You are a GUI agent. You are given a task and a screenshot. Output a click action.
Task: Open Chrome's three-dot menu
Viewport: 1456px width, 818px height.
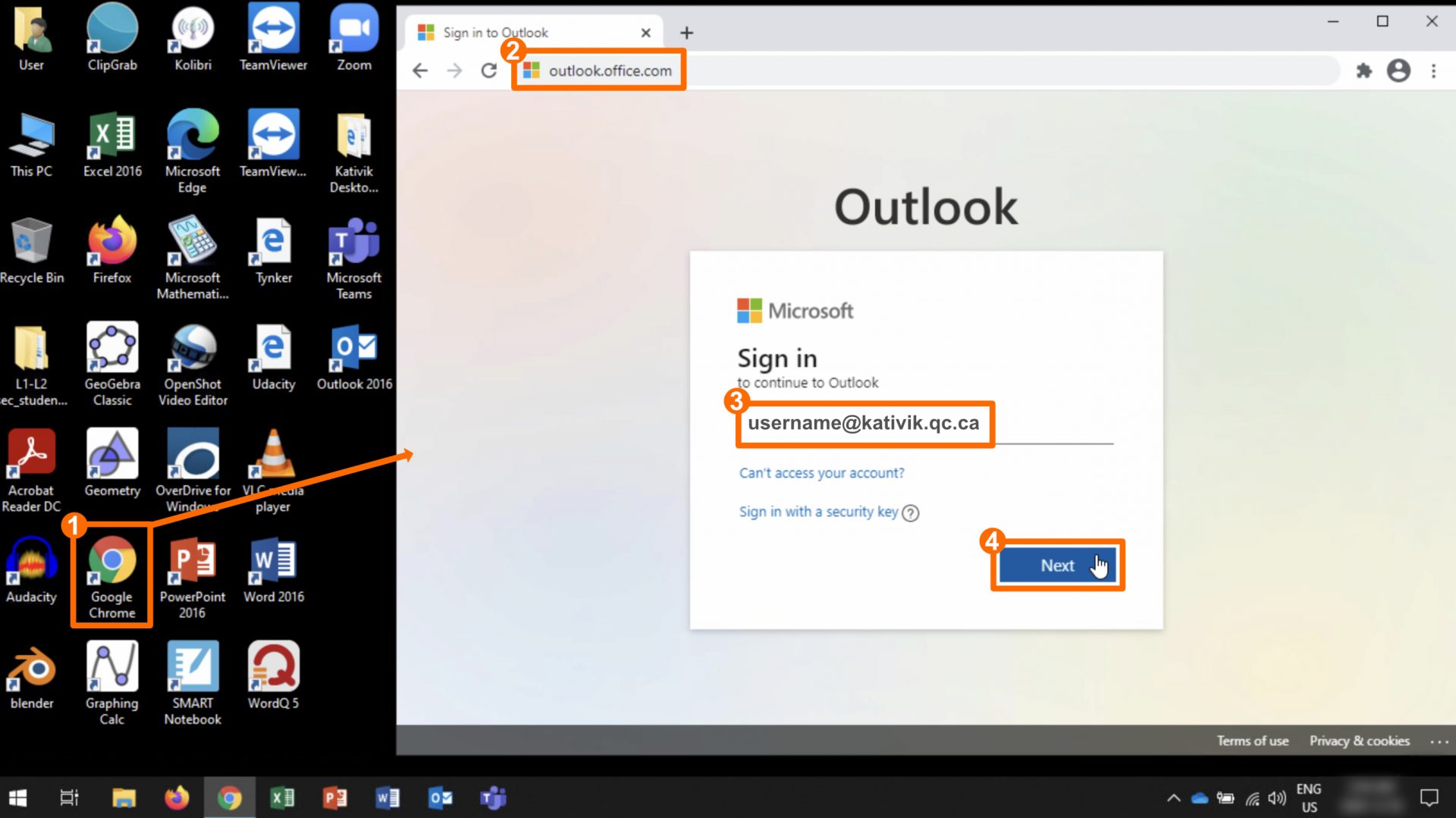pyautogui.click(x=1433, y=71)
